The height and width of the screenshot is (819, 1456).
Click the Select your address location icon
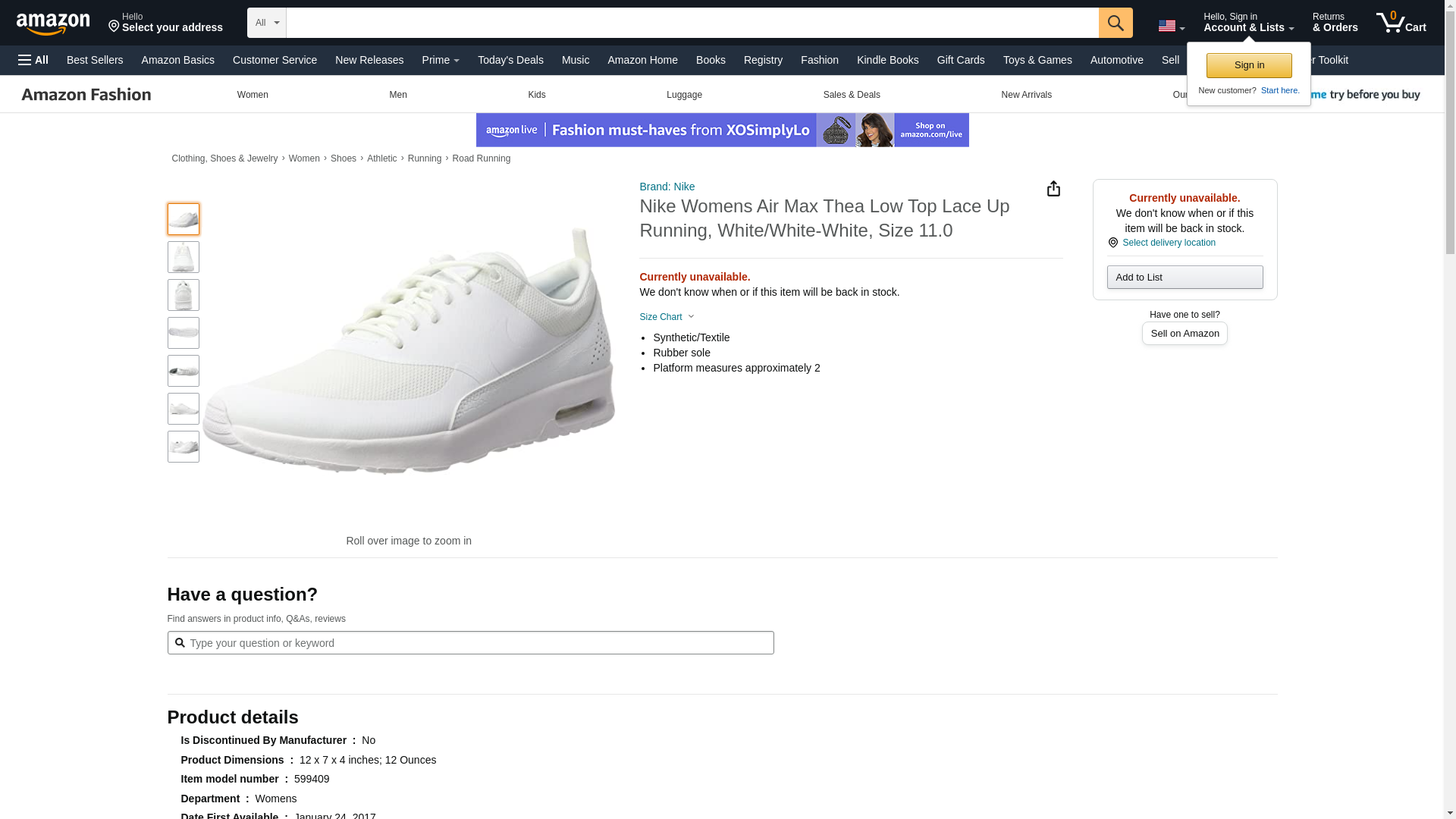(x=114, y=27)
